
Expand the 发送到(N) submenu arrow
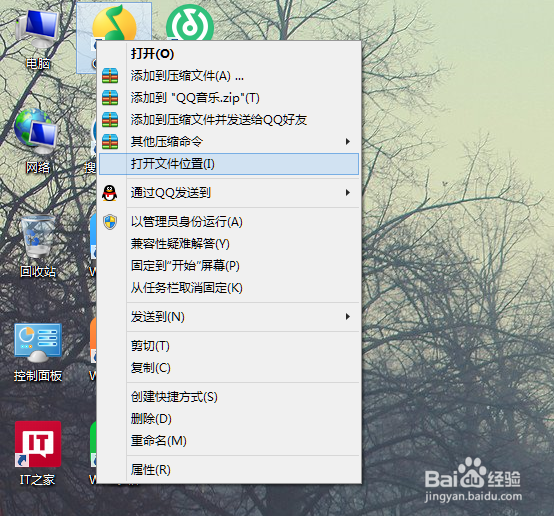click(x=348, y=317)
